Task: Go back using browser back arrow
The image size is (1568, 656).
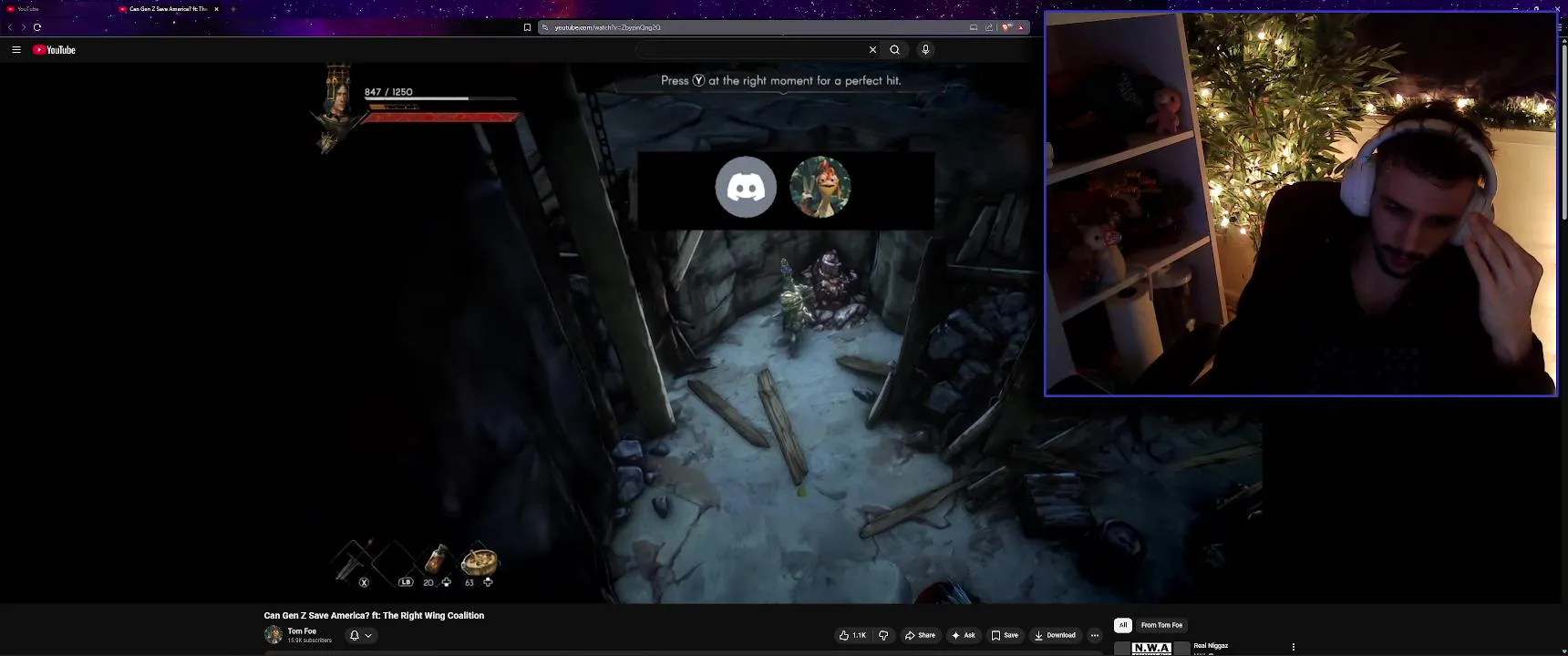Action: 10,27
